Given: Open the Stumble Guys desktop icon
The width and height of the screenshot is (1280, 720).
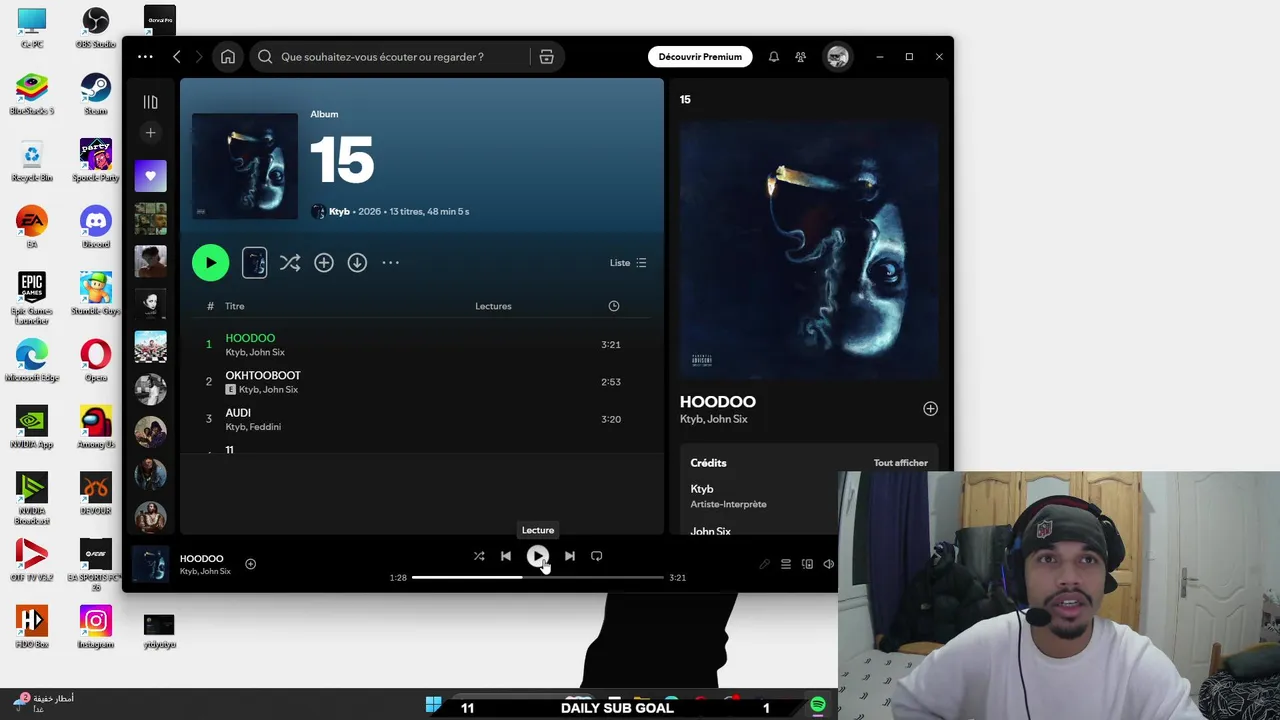Looking at the screenshot, I should point(96,294).
